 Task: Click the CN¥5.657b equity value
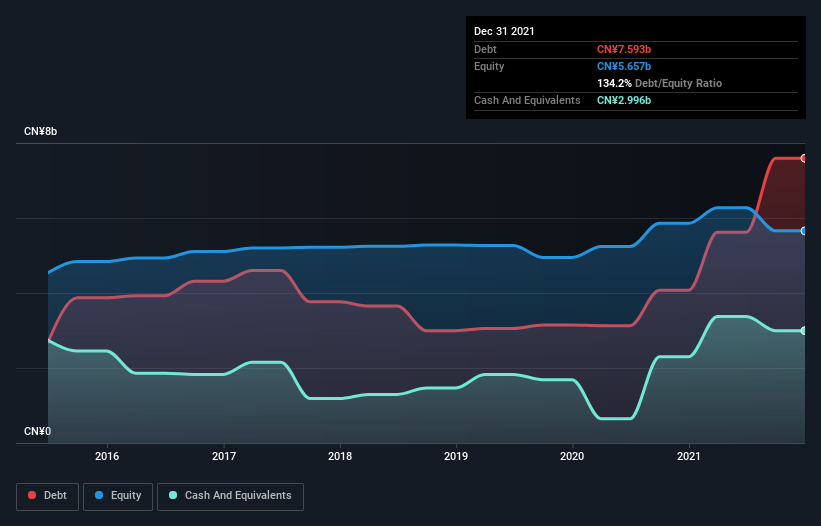624,66
